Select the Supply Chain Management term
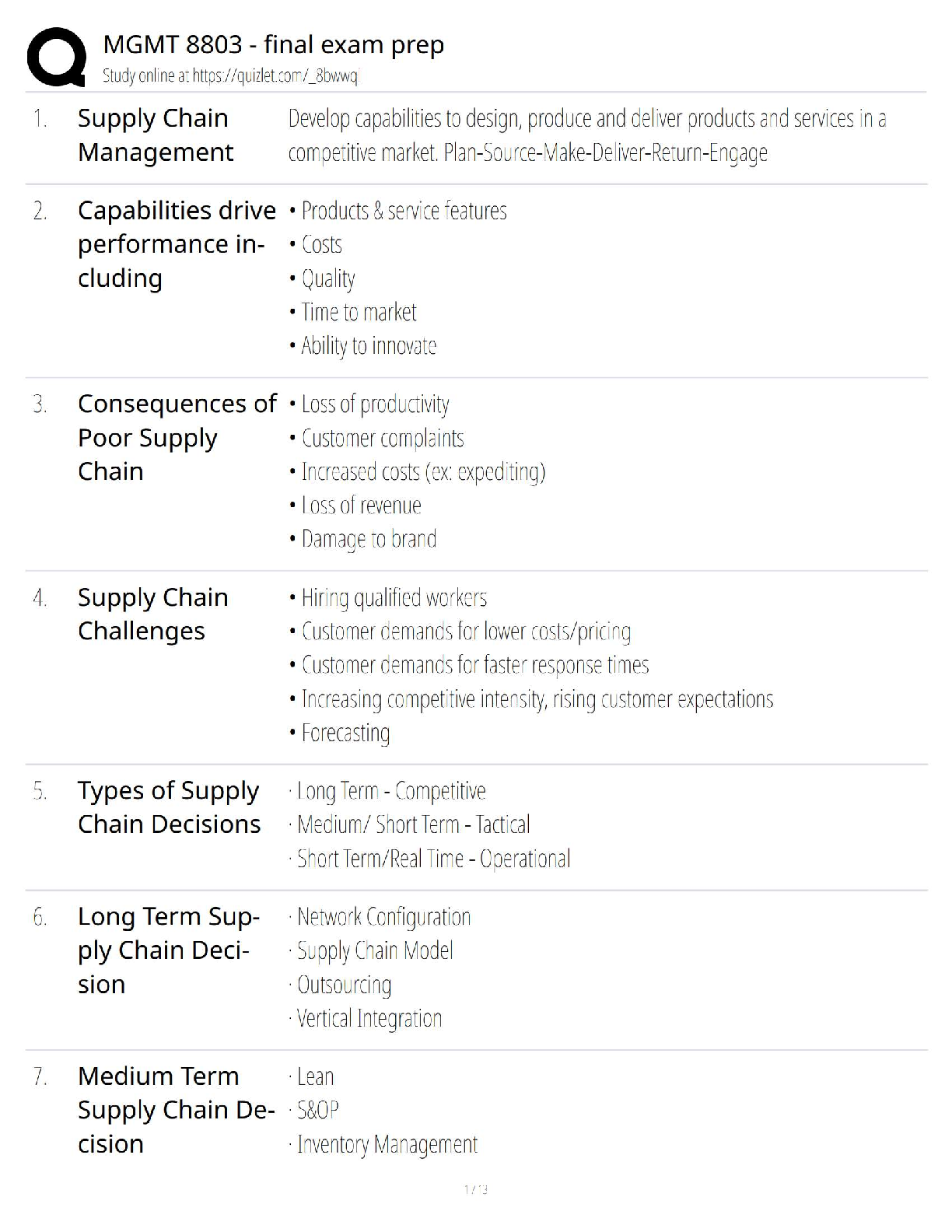Image resolution: width=952 pixels, height=1232 pixels. coord(155,135)
